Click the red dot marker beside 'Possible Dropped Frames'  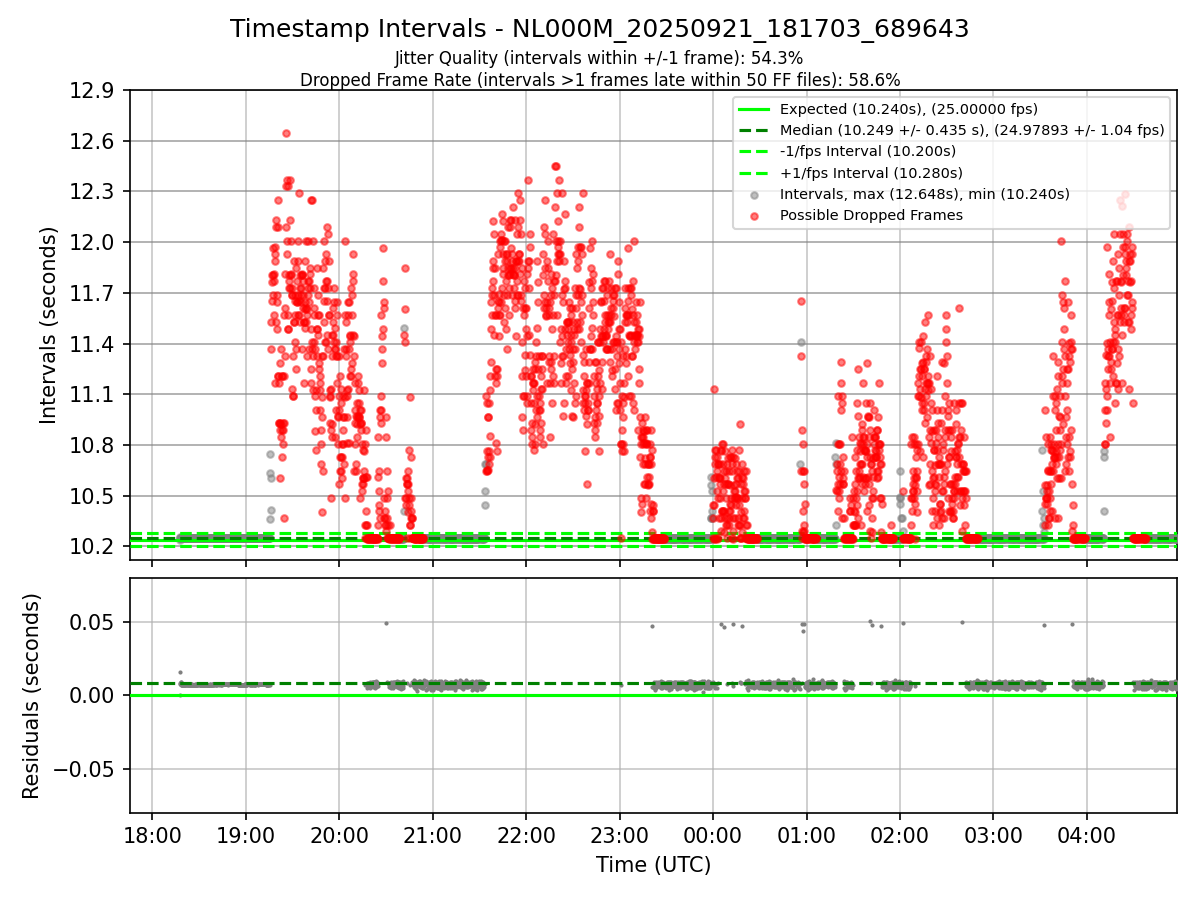754,215
